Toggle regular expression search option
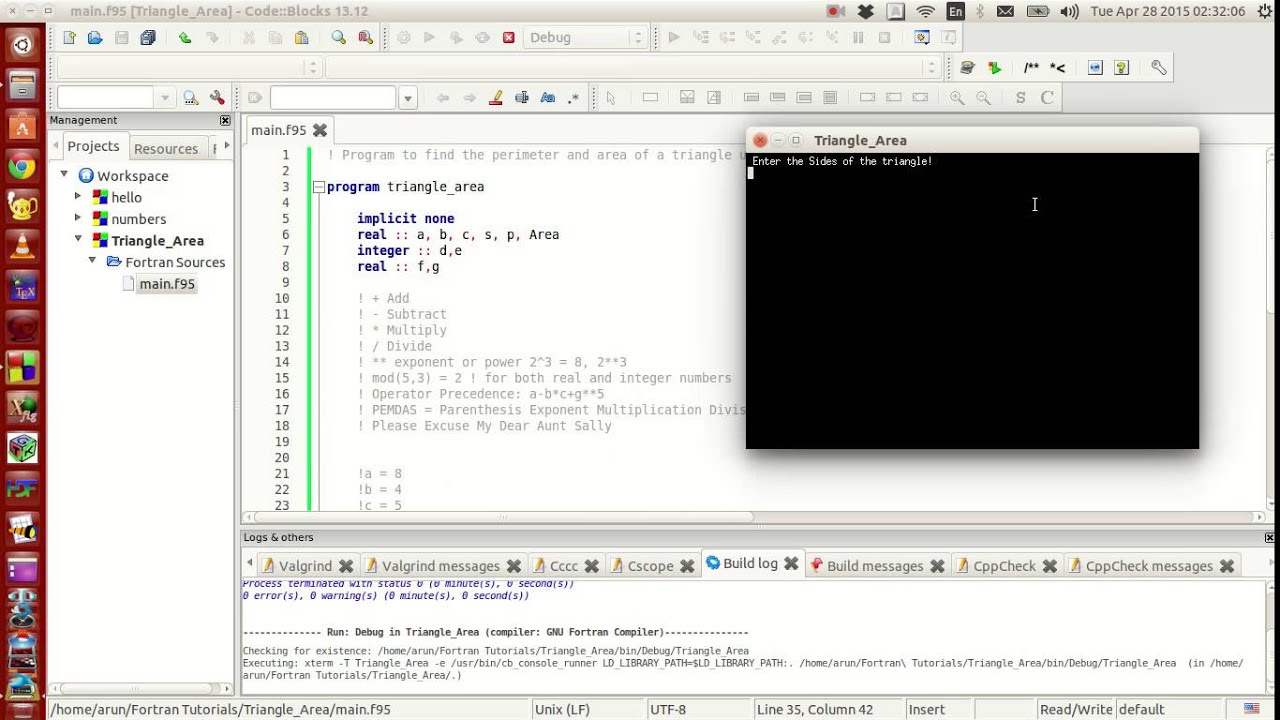Screen dimensions: 1280x720 (x=573, y=98)
